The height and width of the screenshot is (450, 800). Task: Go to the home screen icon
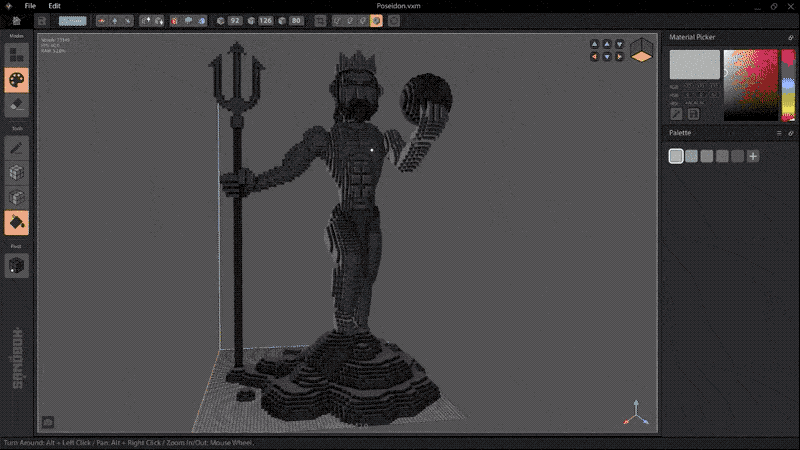tap(16, 21)
